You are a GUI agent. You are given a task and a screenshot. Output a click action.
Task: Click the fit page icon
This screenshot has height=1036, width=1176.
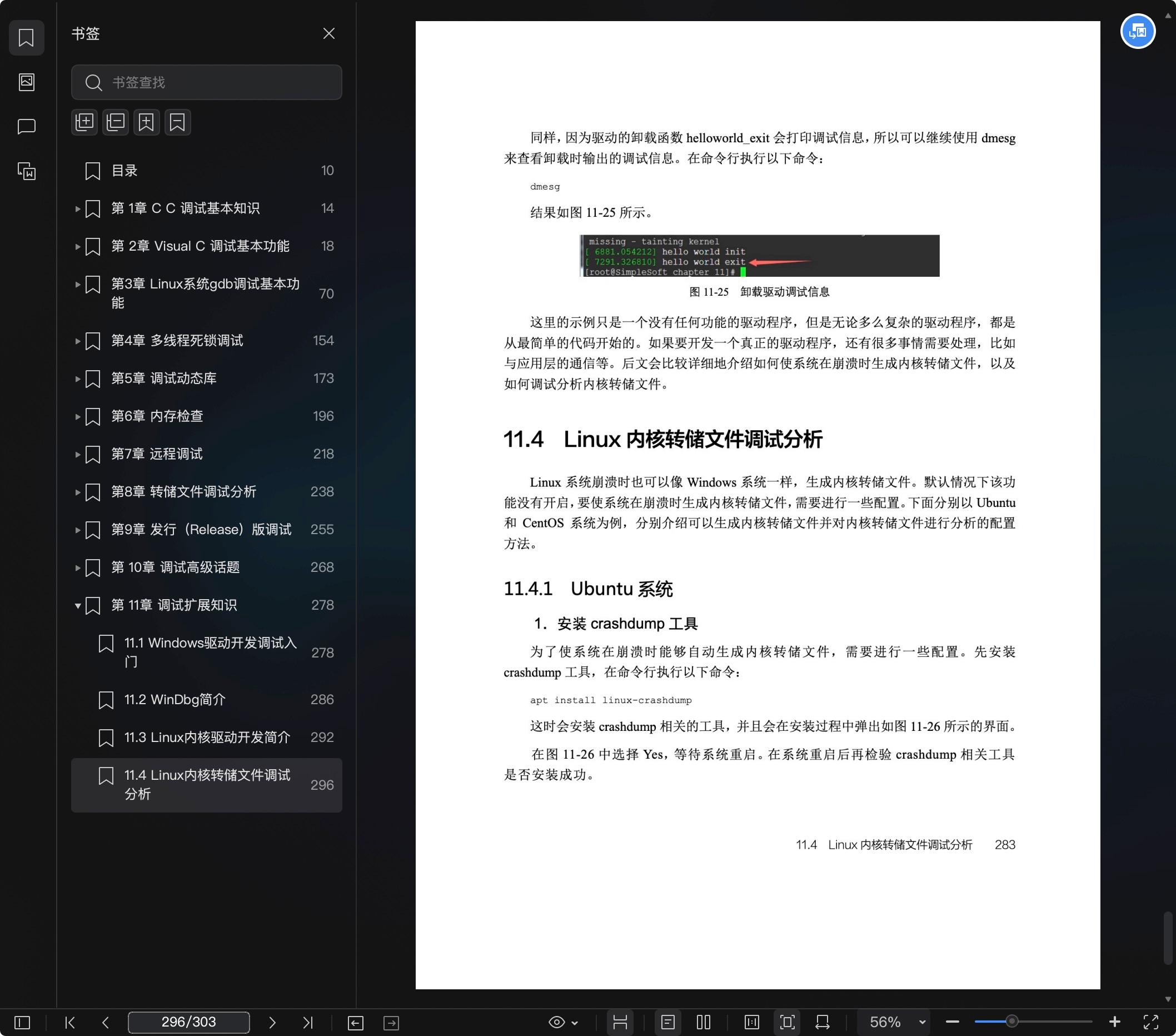pyautogui.click(x=788, y=1022)
